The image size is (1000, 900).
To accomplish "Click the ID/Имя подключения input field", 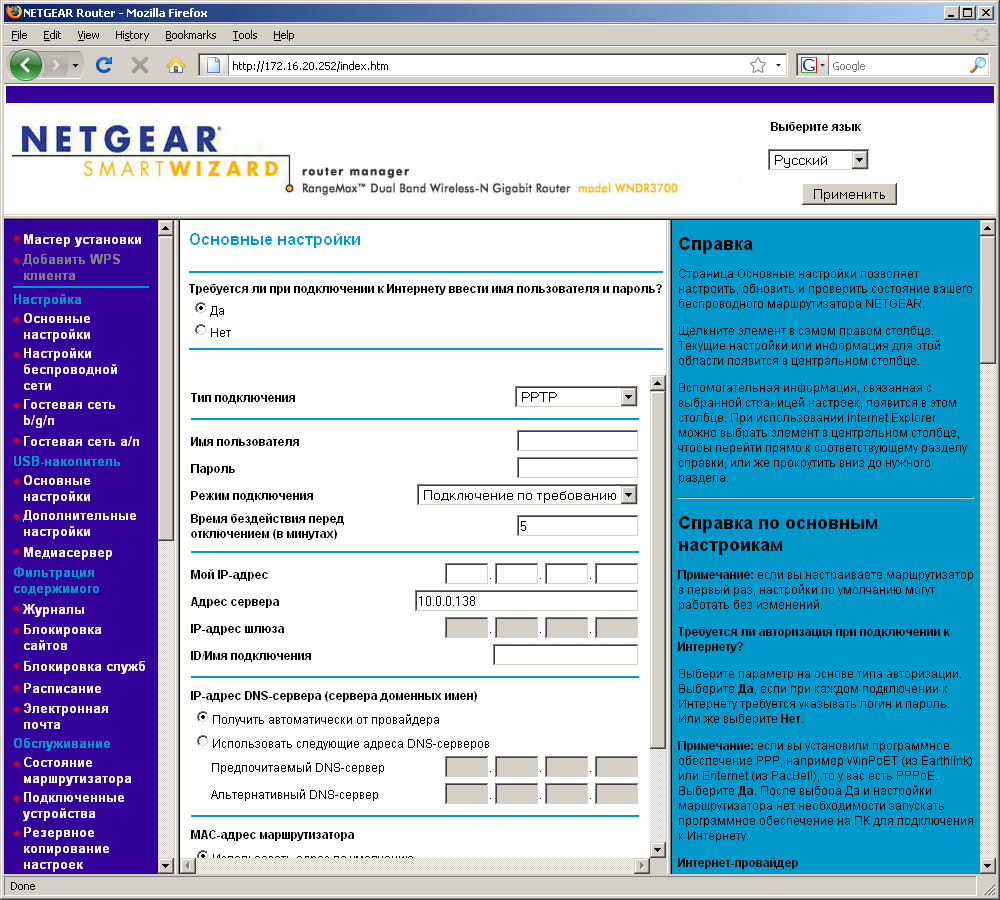I will pyautogui.click(x=565, y=654).
